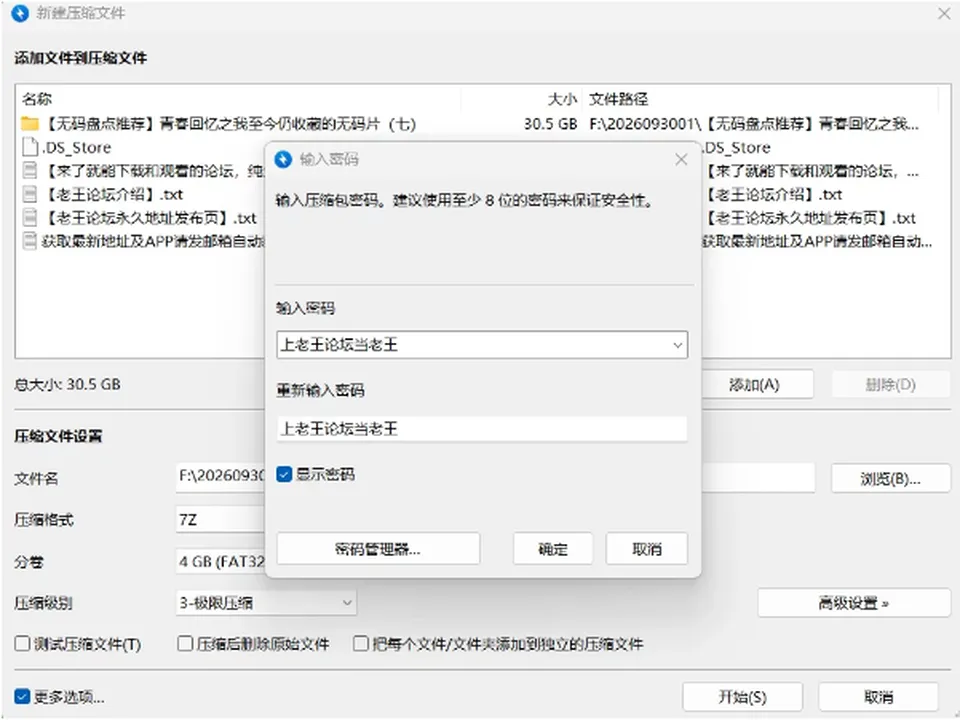Click the file icon beside 获取最新地址及APP row
The image size is (960, 720).
tap(29, 241)
